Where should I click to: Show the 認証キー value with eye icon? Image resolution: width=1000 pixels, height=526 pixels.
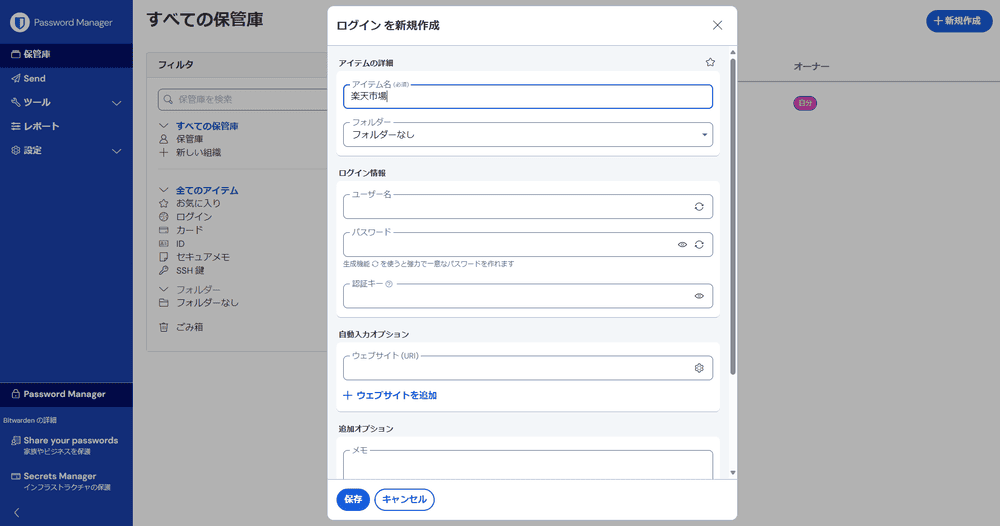tap(699, 296)
